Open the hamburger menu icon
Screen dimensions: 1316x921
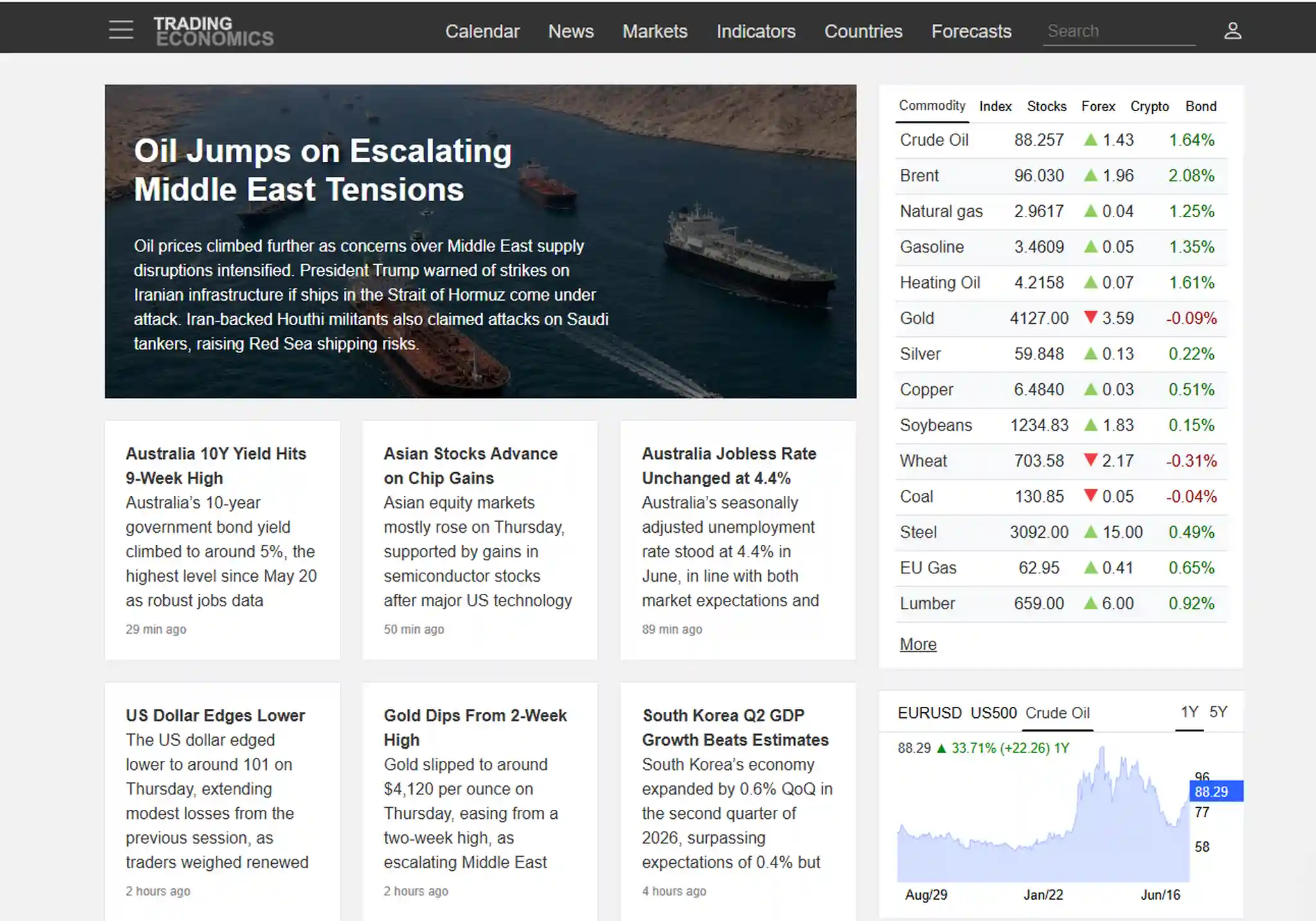click(121, 30)
